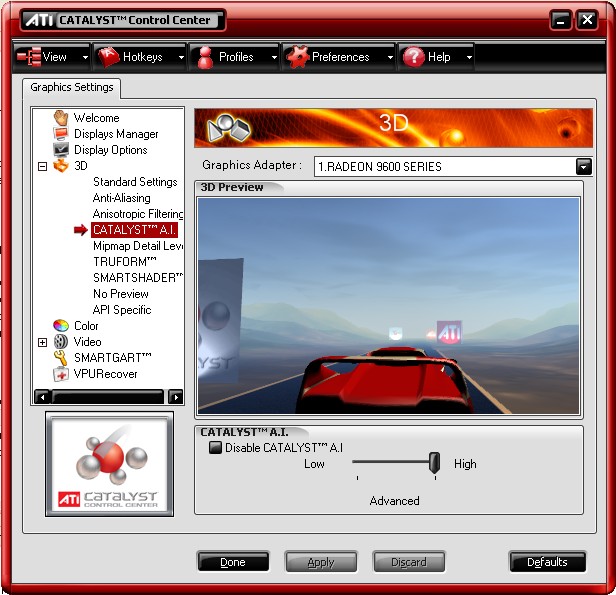Collapse the 3D tree node
This screenshot has height=595, width=616.
coord(42,166)
